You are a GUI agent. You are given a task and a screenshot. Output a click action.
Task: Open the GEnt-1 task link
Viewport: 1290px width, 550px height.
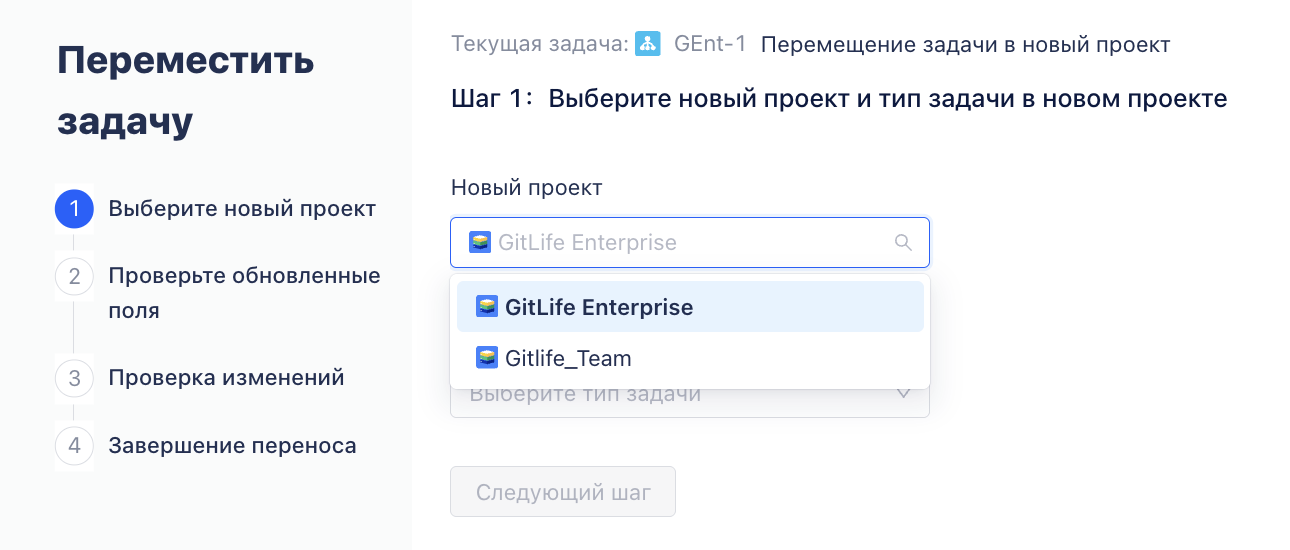[710, 45]
